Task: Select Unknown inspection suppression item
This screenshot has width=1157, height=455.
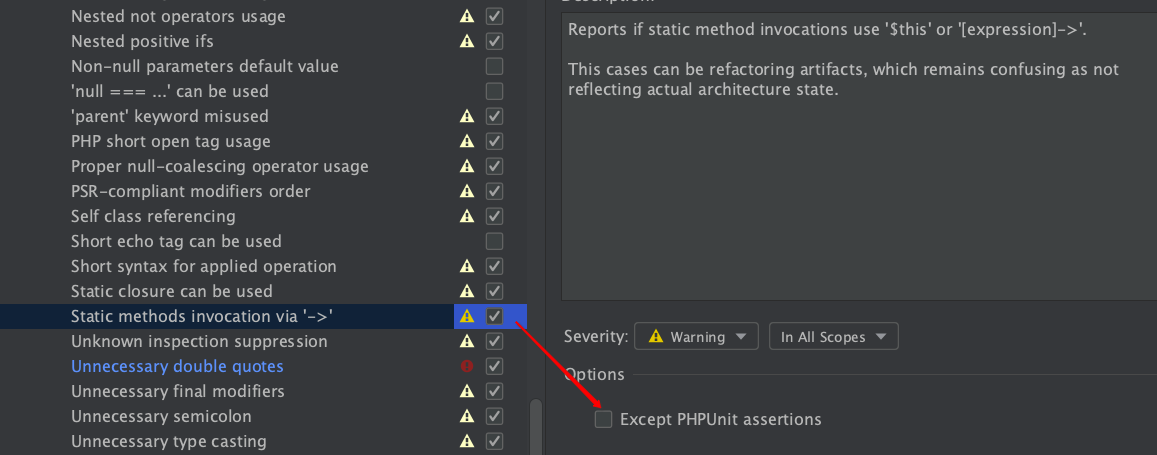Action: [199, 341]
